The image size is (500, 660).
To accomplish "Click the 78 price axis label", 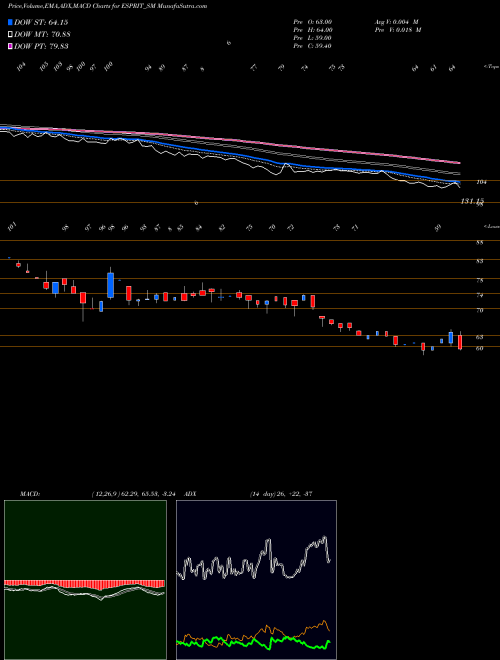I will 480,280.
